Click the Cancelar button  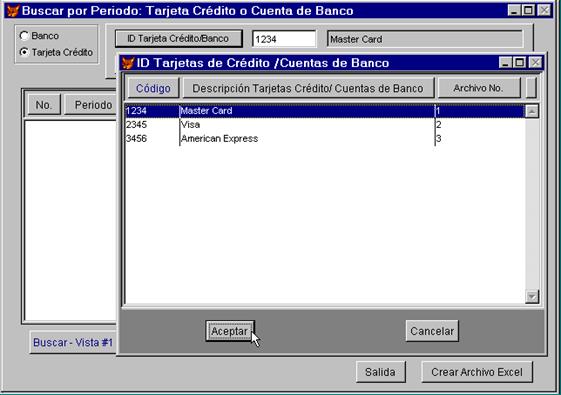pyautogui.click(x=432, y=331)
